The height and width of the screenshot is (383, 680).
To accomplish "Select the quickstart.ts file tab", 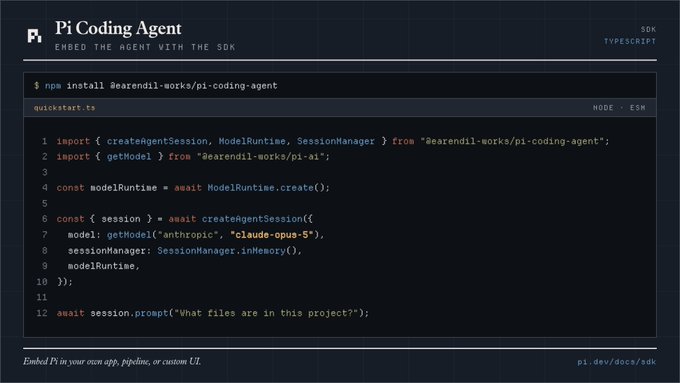I will pyautogui.click(x=65, y=108).
